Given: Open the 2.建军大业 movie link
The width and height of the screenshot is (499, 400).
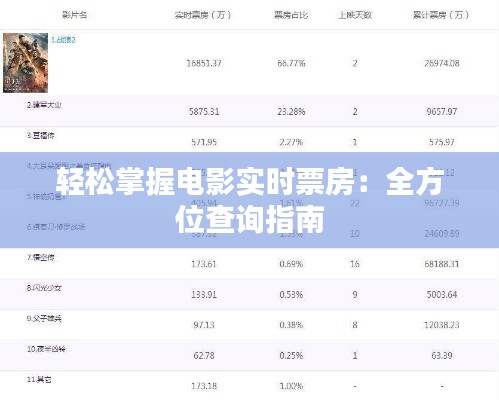Looking at the screenshot, I should [x=44, y=105].
